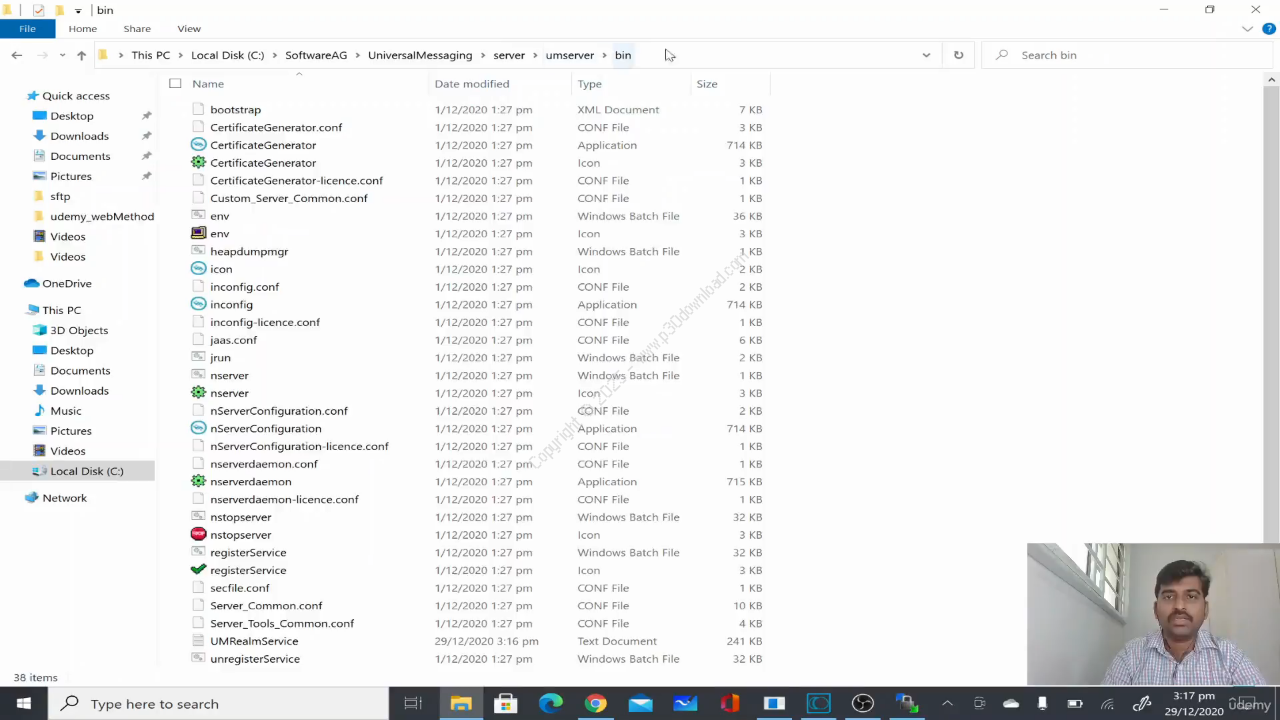Expand the ribbon with the chevron button
This screenshot has height=720, width=1280.
pos(1247,29)
